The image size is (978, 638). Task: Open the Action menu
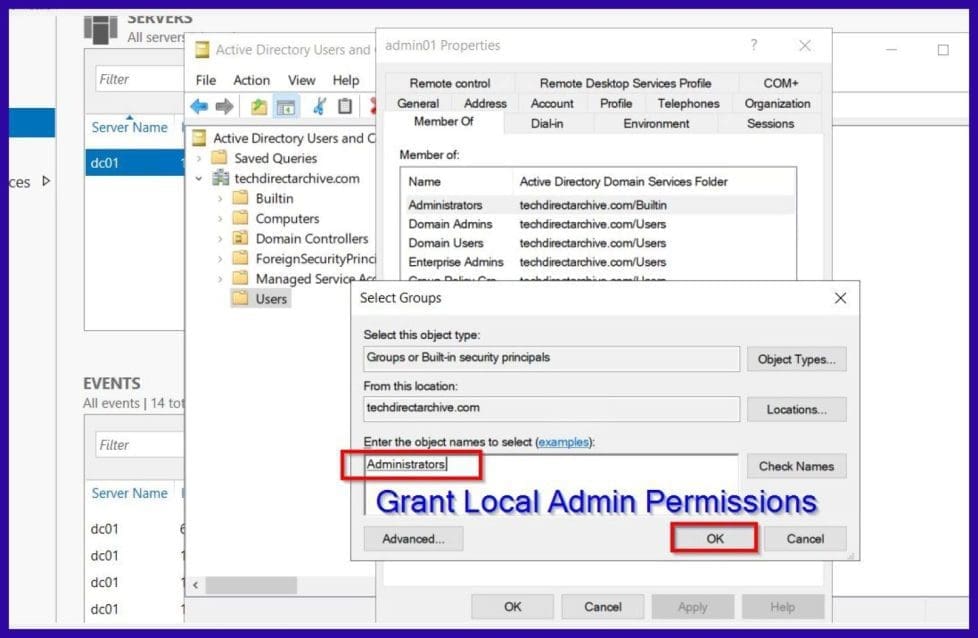point(251,80)
